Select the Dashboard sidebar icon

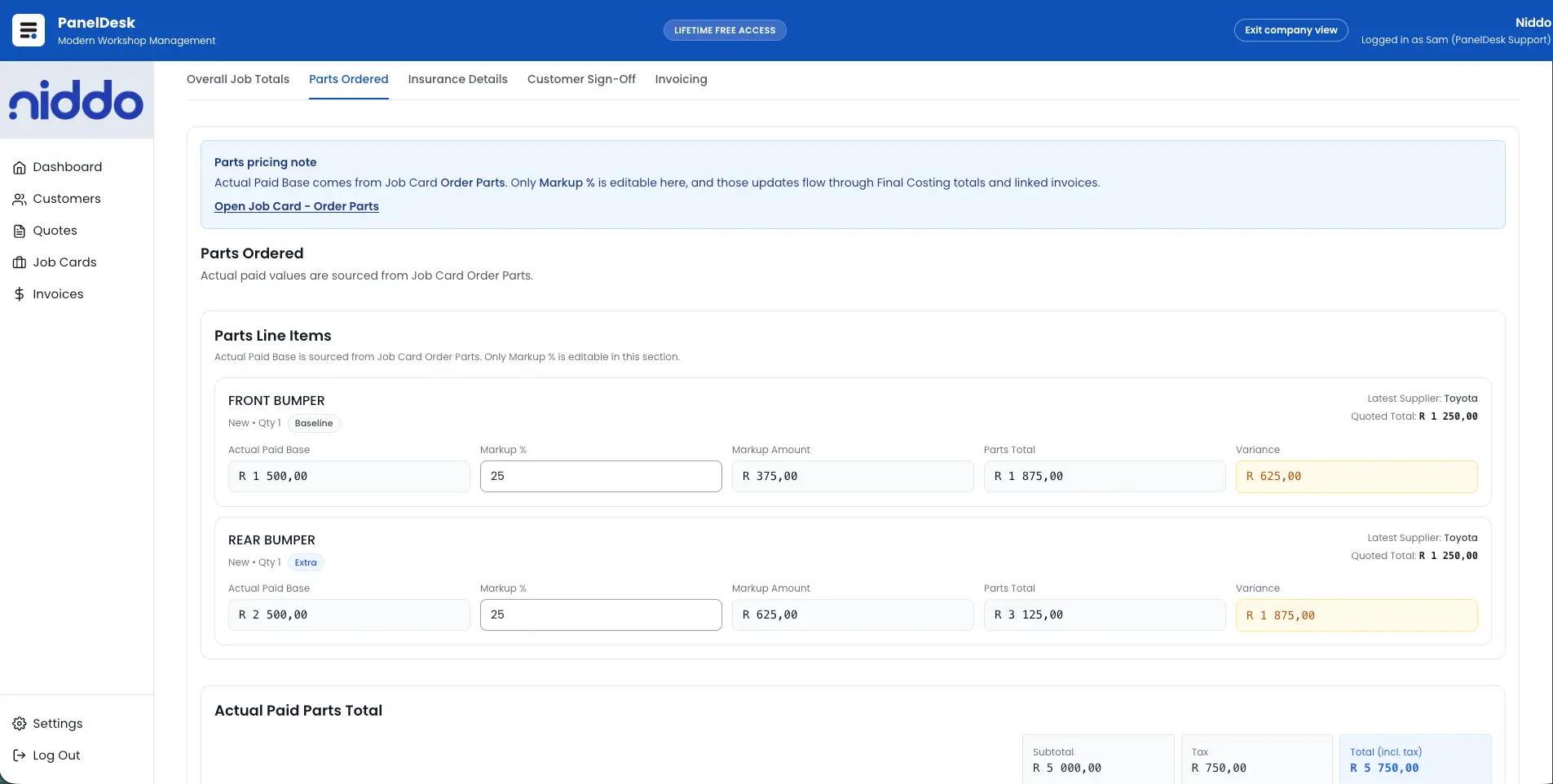tap(20, 166)
